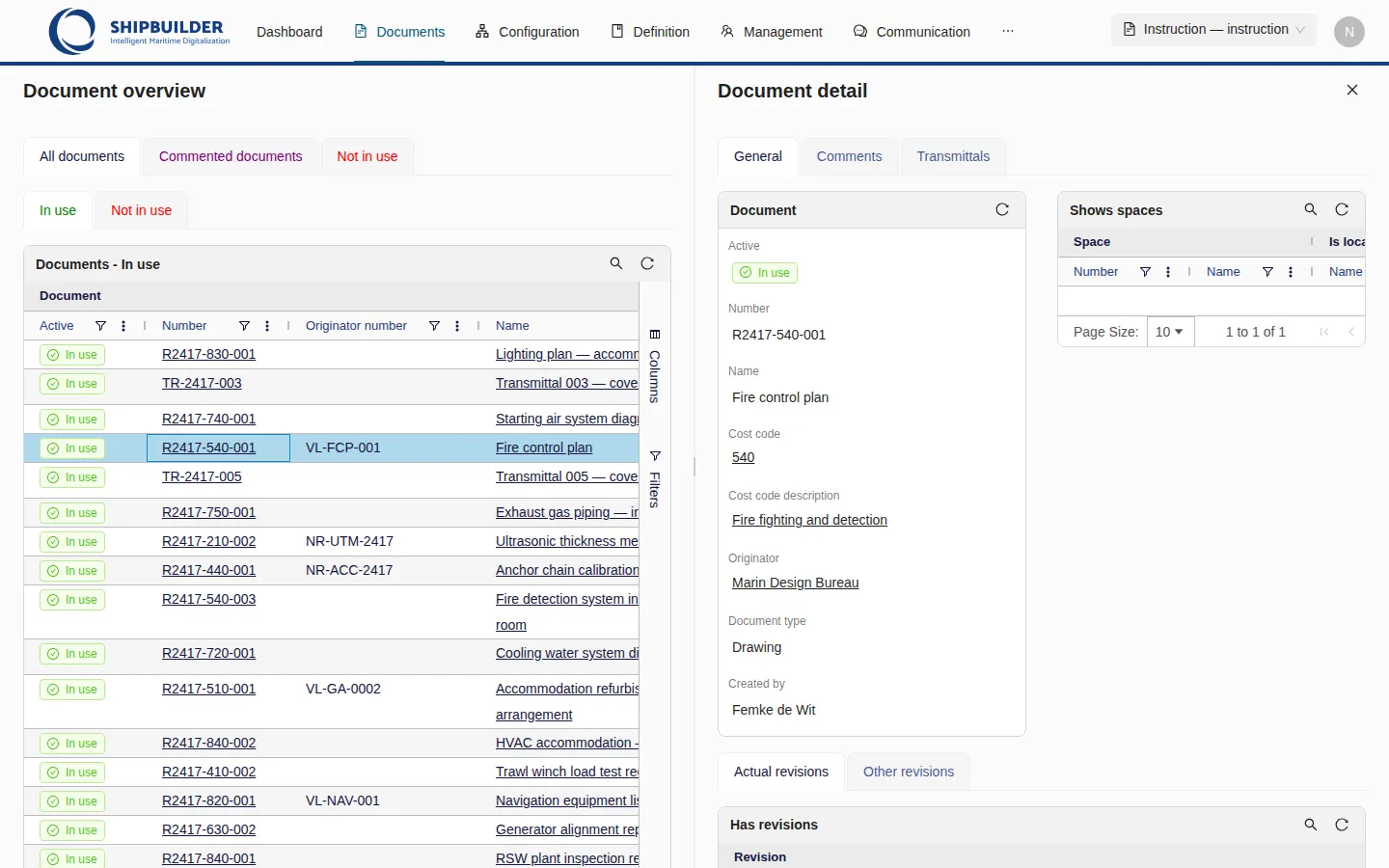This screenshot has height=868, width=1389.
Task: Open document R2417-210-002
Action: [x=208, y=541]
